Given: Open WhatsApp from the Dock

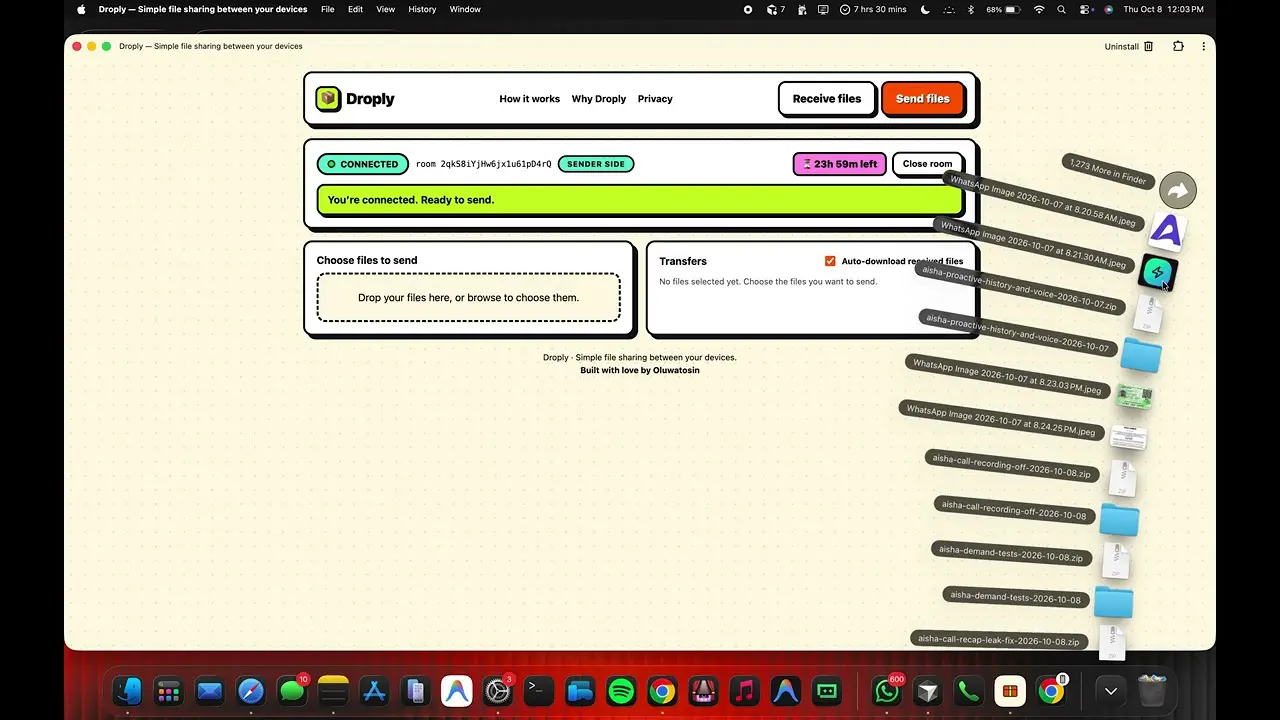Looking at the screenshot, I should point(886,691).
